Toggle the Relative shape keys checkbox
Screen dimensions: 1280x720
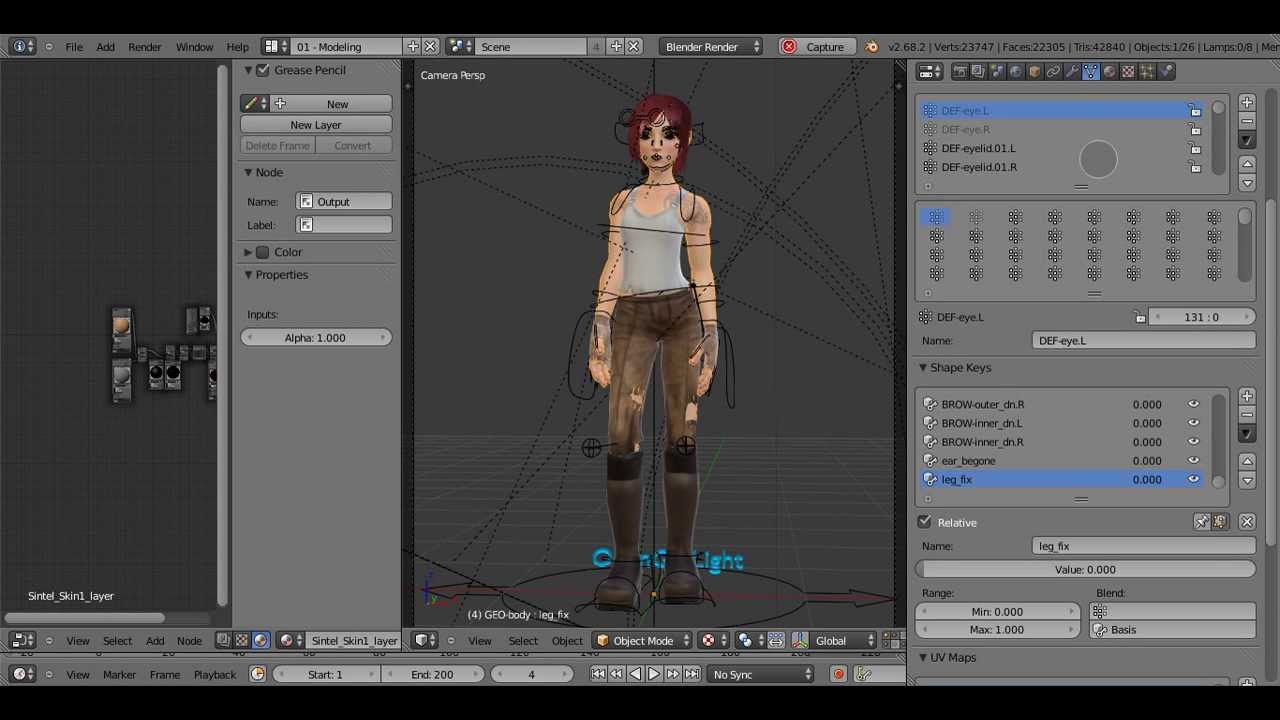pyautogui.click(x=925, y=522)
